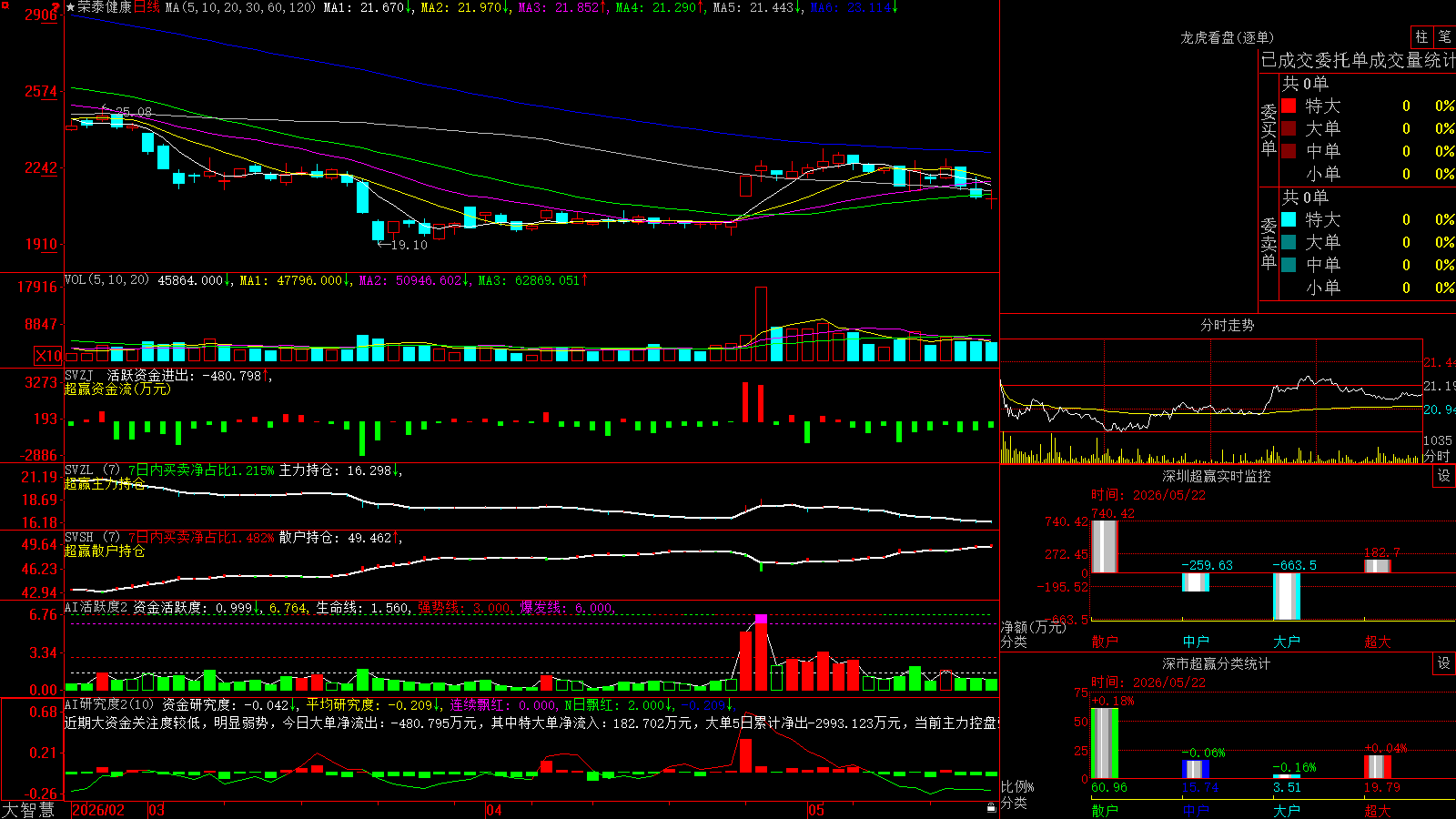Select the 超赢主力持仓 label
The height and width of the screenshot is (819, 1456).
pyautogui.click(x=105, y=483)
